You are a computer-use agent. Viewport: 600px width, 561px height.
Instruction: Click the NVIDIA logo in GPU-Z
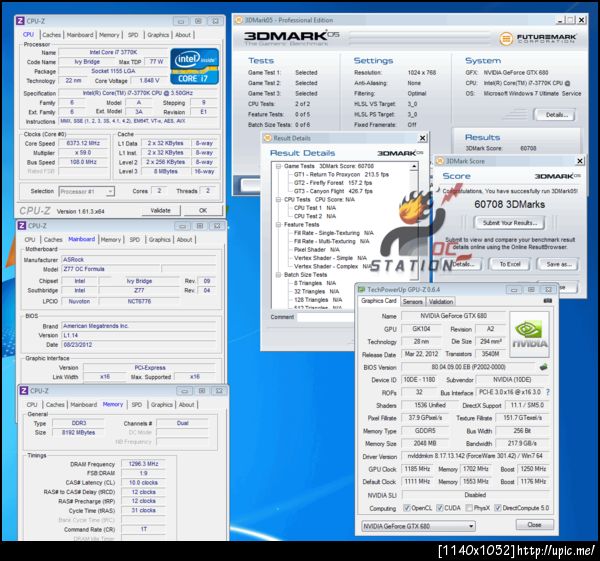(530, 334)
